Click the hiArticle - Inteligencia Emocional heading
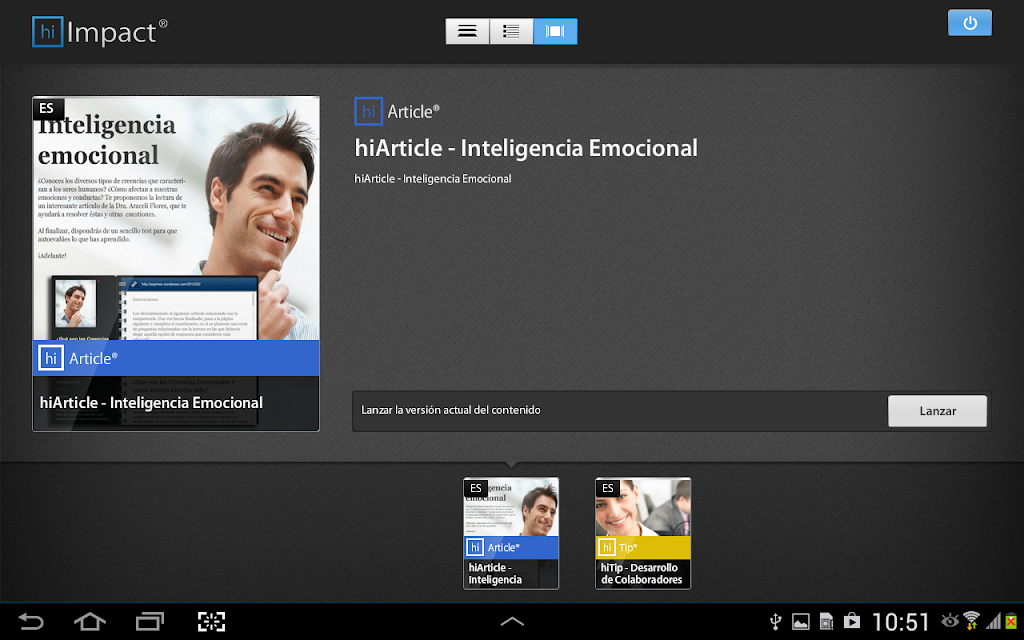The width and height of the screenshot is (1024, 640). click(526, 148)
